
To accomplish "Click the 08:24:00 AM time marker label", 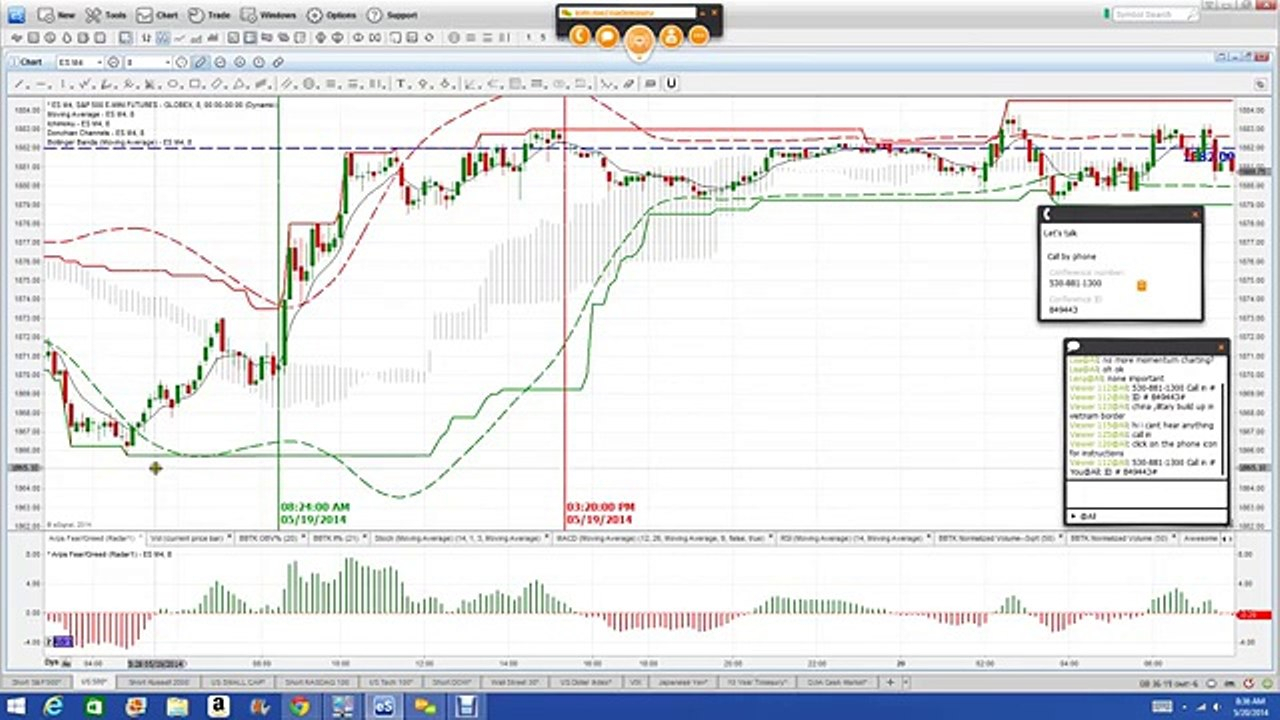I will click(x=315, y=507).
